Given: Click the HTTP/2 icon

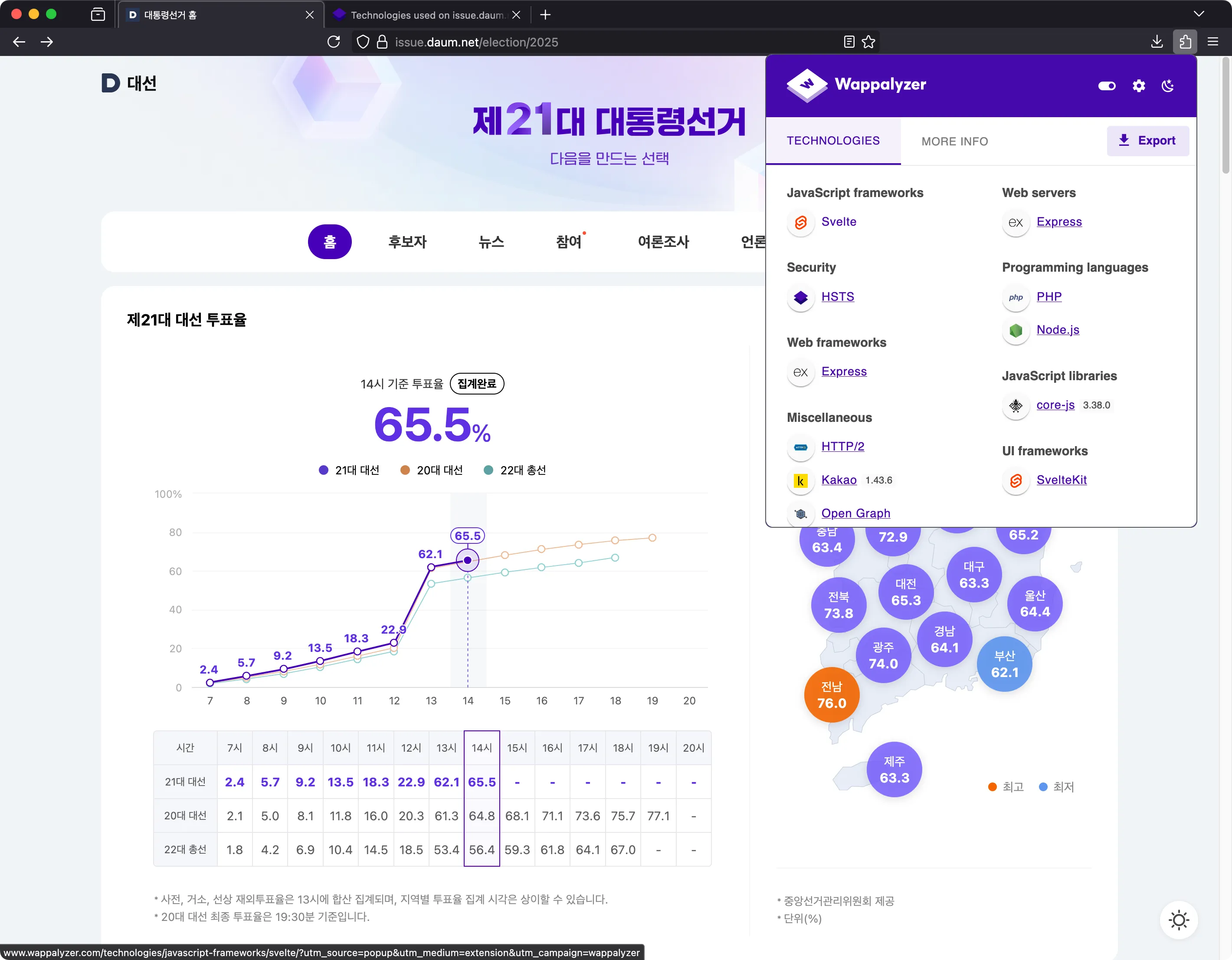Looking at the screenshot, I should pos(800,447).
